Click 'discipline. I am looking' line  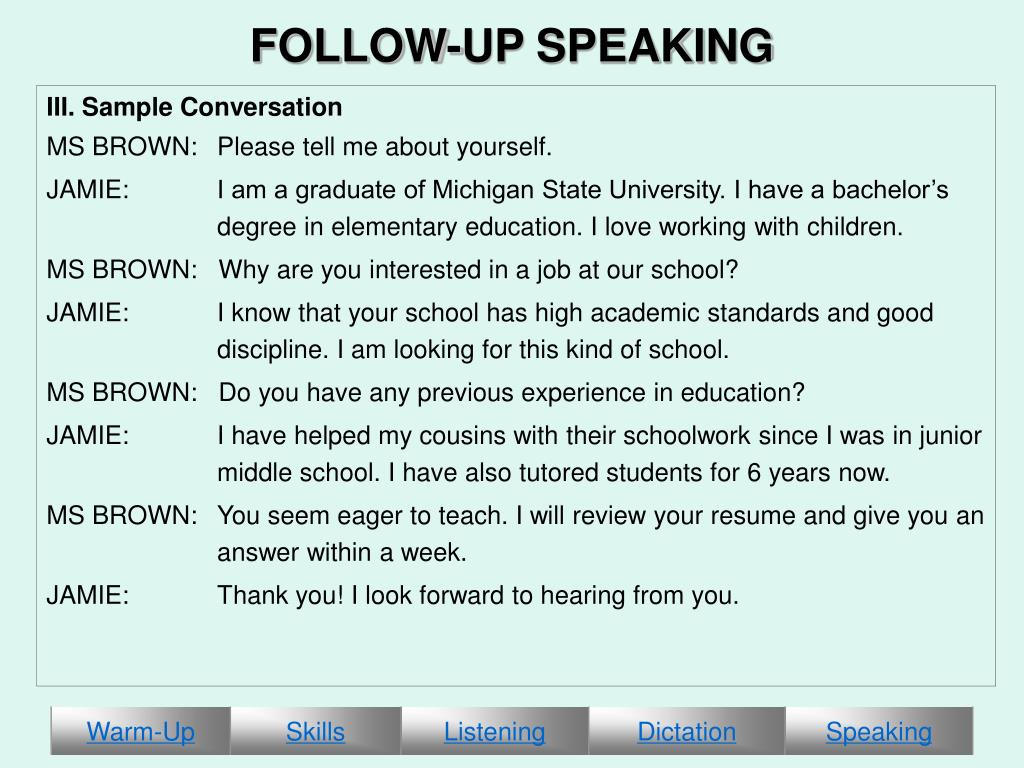tap(473, 349)
